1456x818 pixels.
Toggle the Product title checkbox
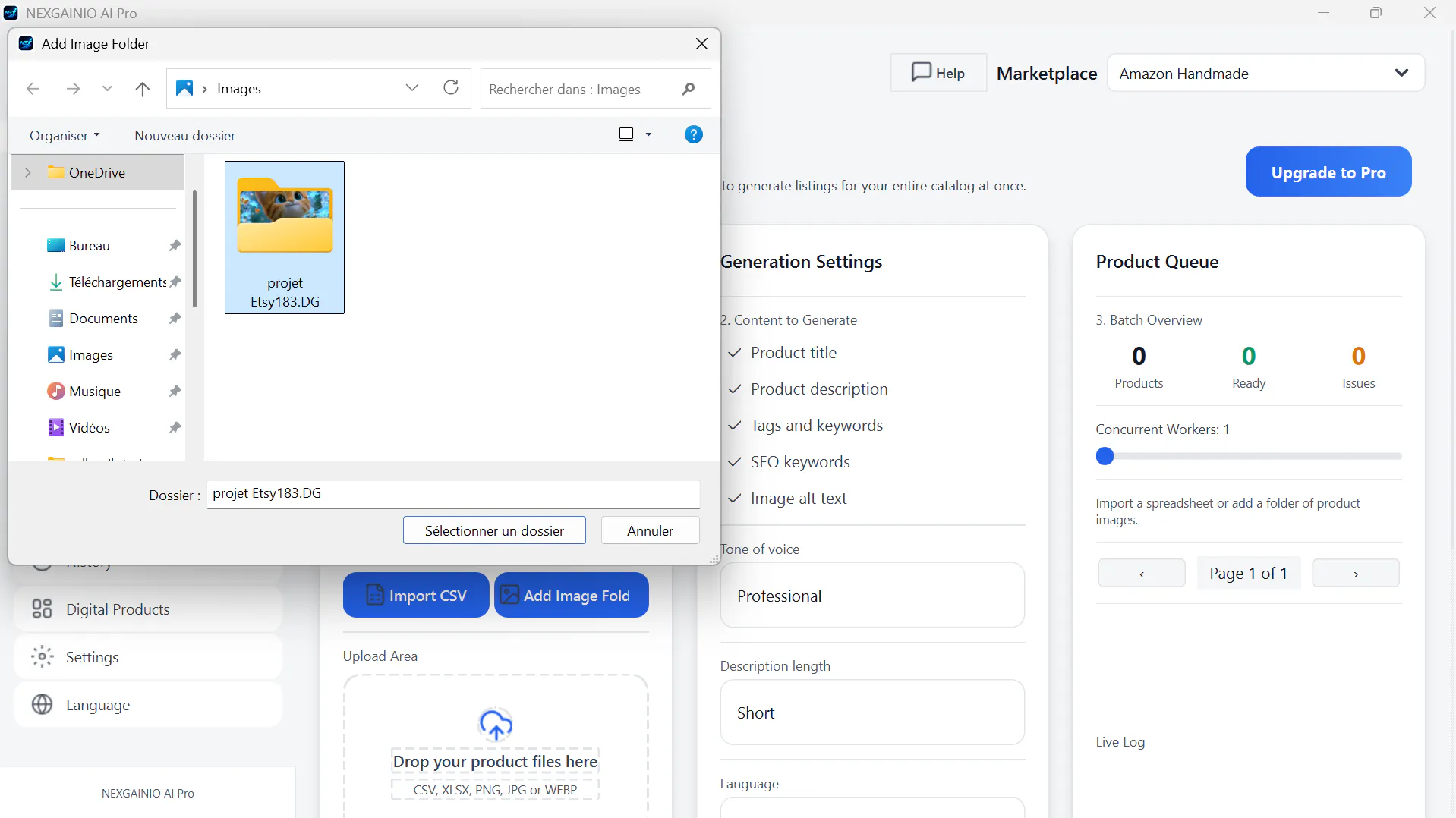[734, 353]
